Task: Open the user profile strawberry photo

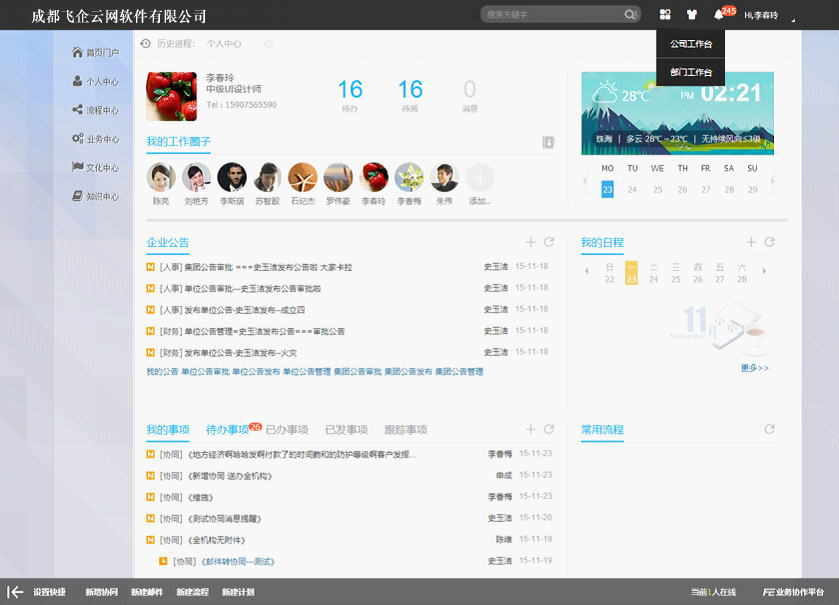Action: [171, 96]
